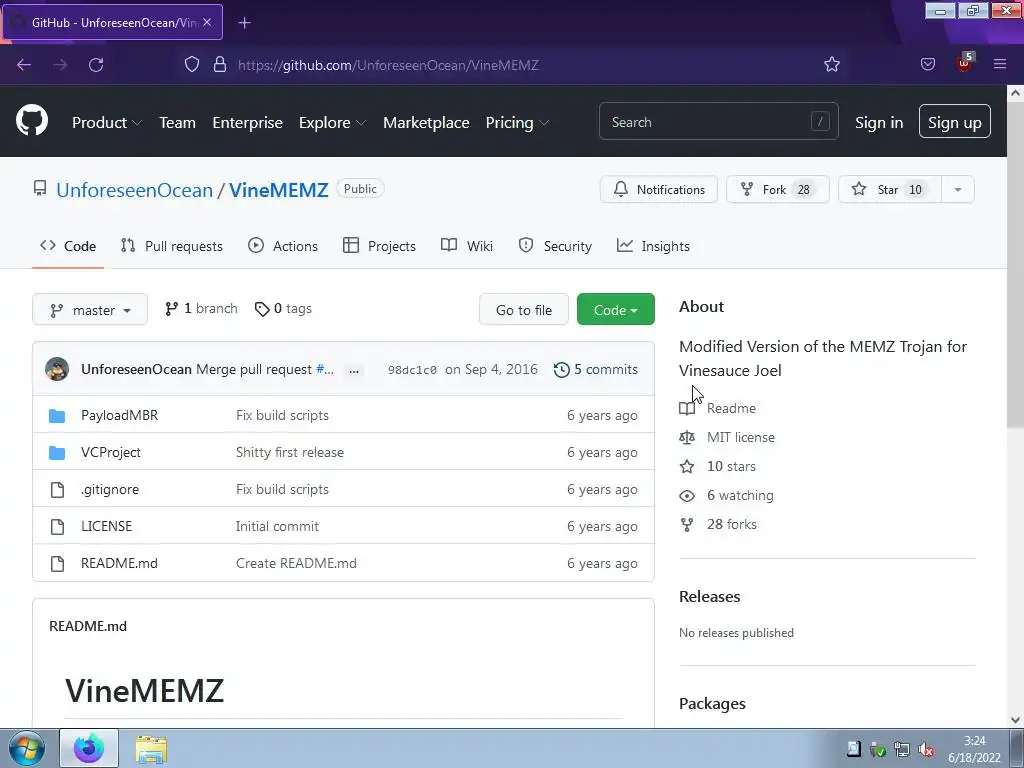Click the muted volume tray icon
Image resolution: width=1024 pixels, height=768 pixels.
(x=925, y=749)
